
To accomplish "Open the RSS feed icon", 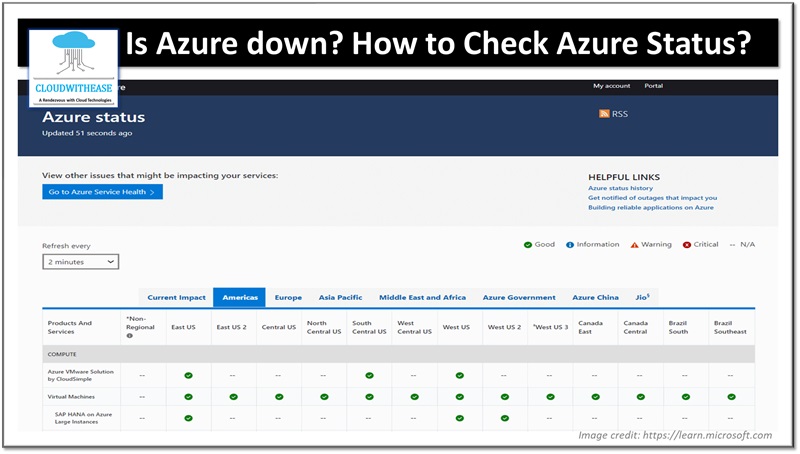I will (604, 113).
